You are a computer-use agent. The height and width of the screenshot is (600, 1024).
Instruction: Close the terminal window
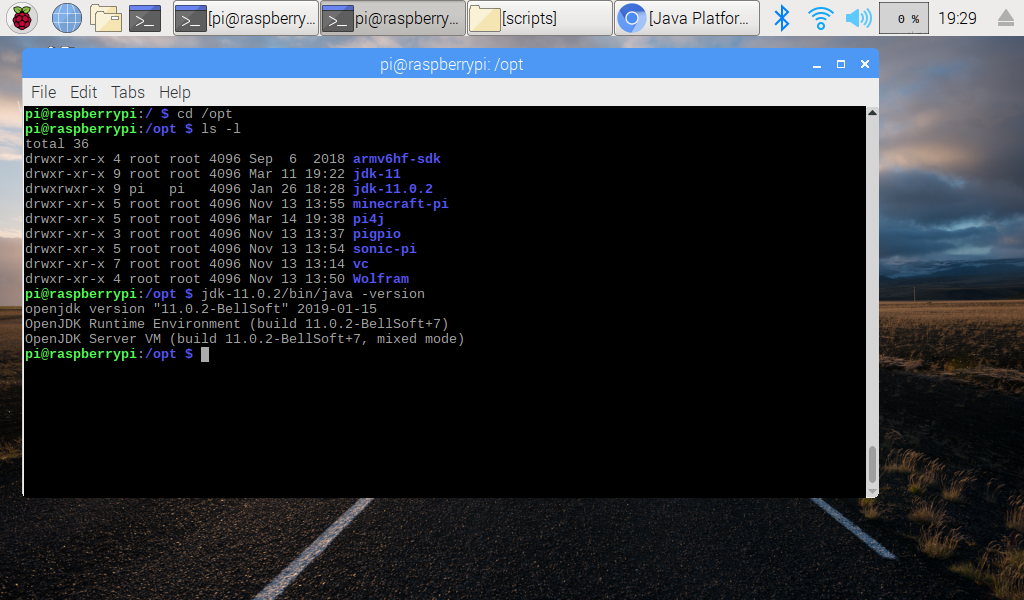[865, 65]
